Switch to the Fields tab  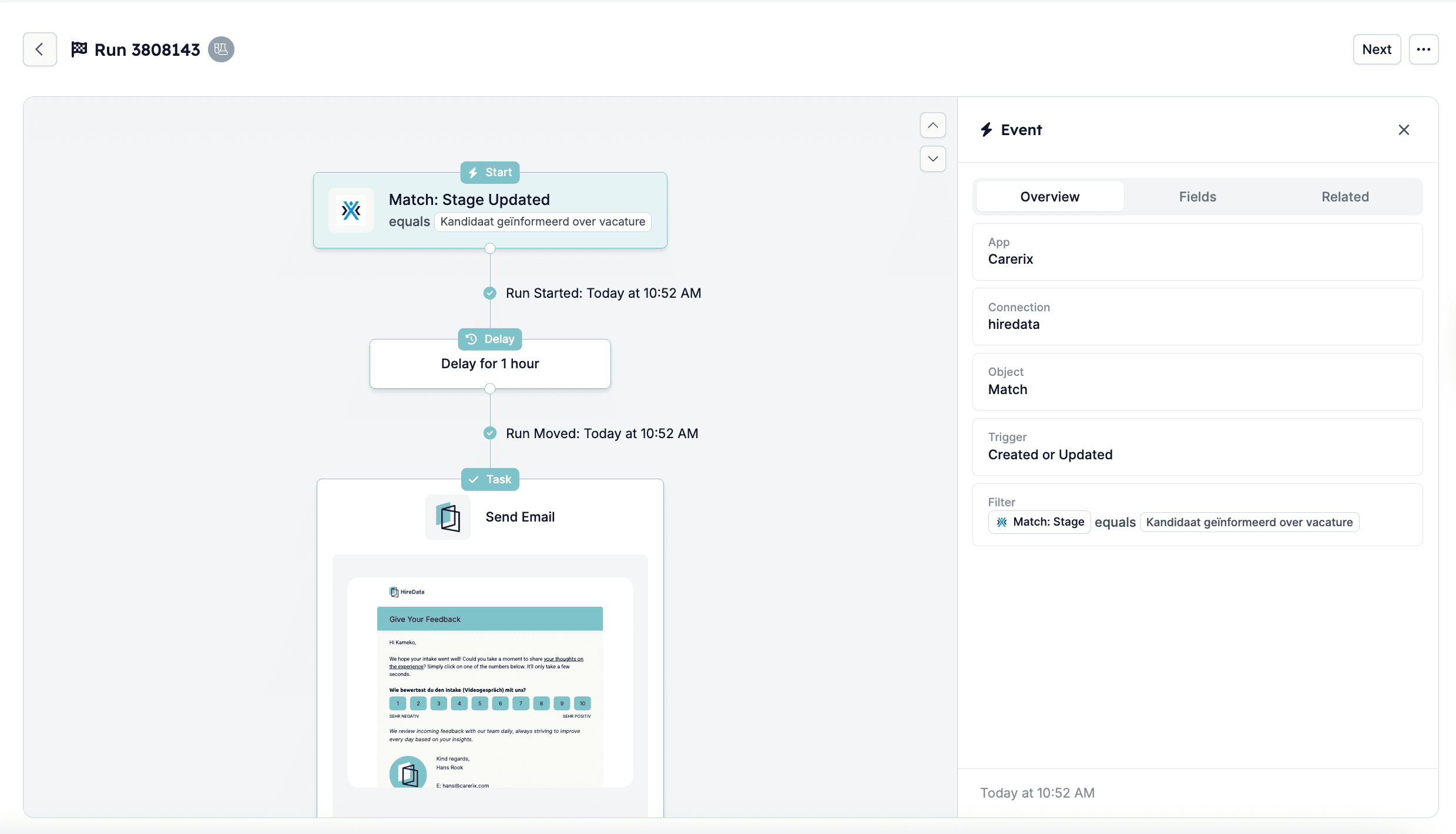(x=1197, y=197)
